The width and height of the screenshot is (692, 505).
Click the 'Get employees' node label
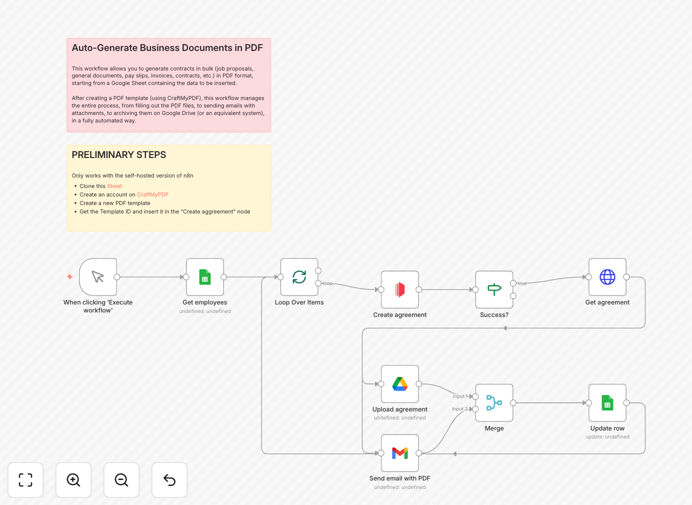point(205,302)
